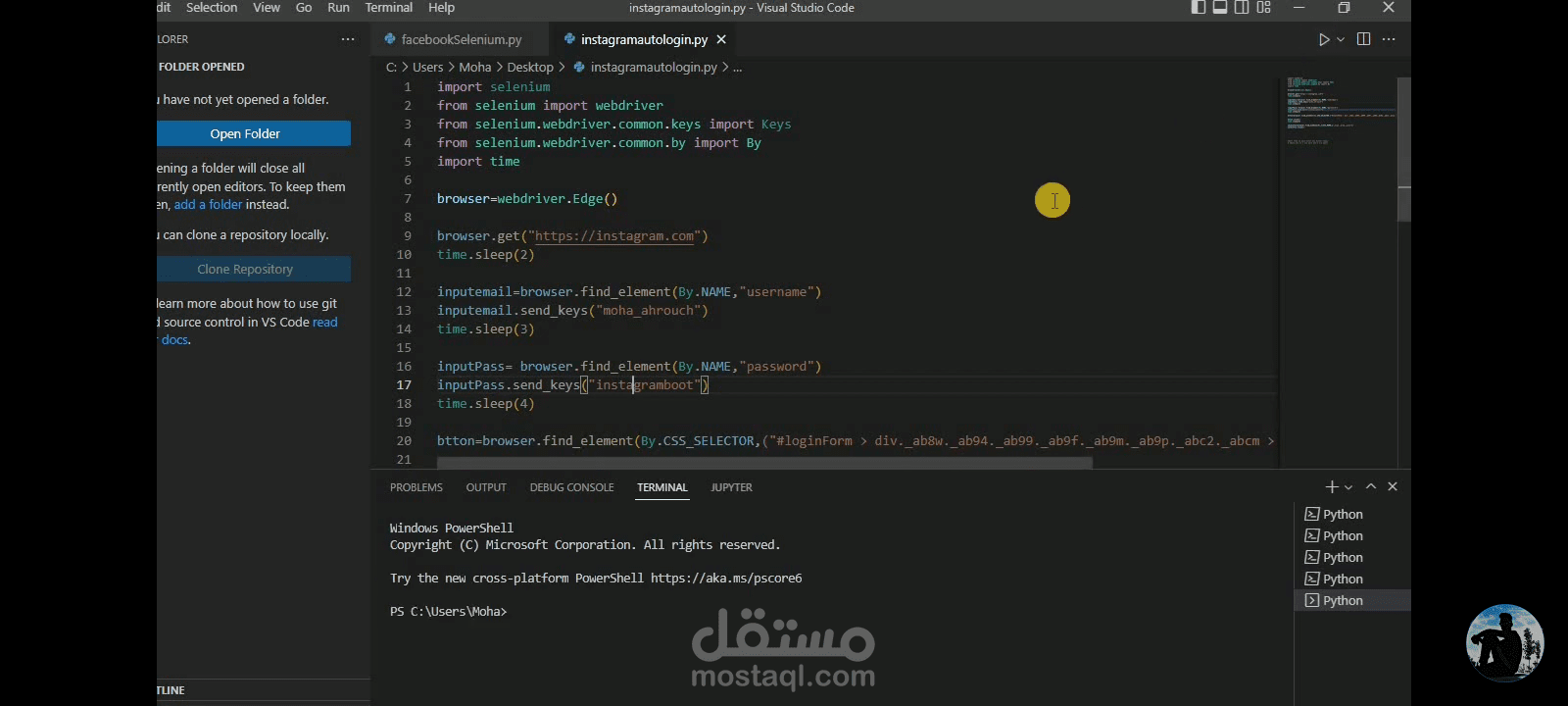This screenshot has height=706, width=1568.
Task: Click the 'Moha' breadcrumb segment
Action: 475,68
